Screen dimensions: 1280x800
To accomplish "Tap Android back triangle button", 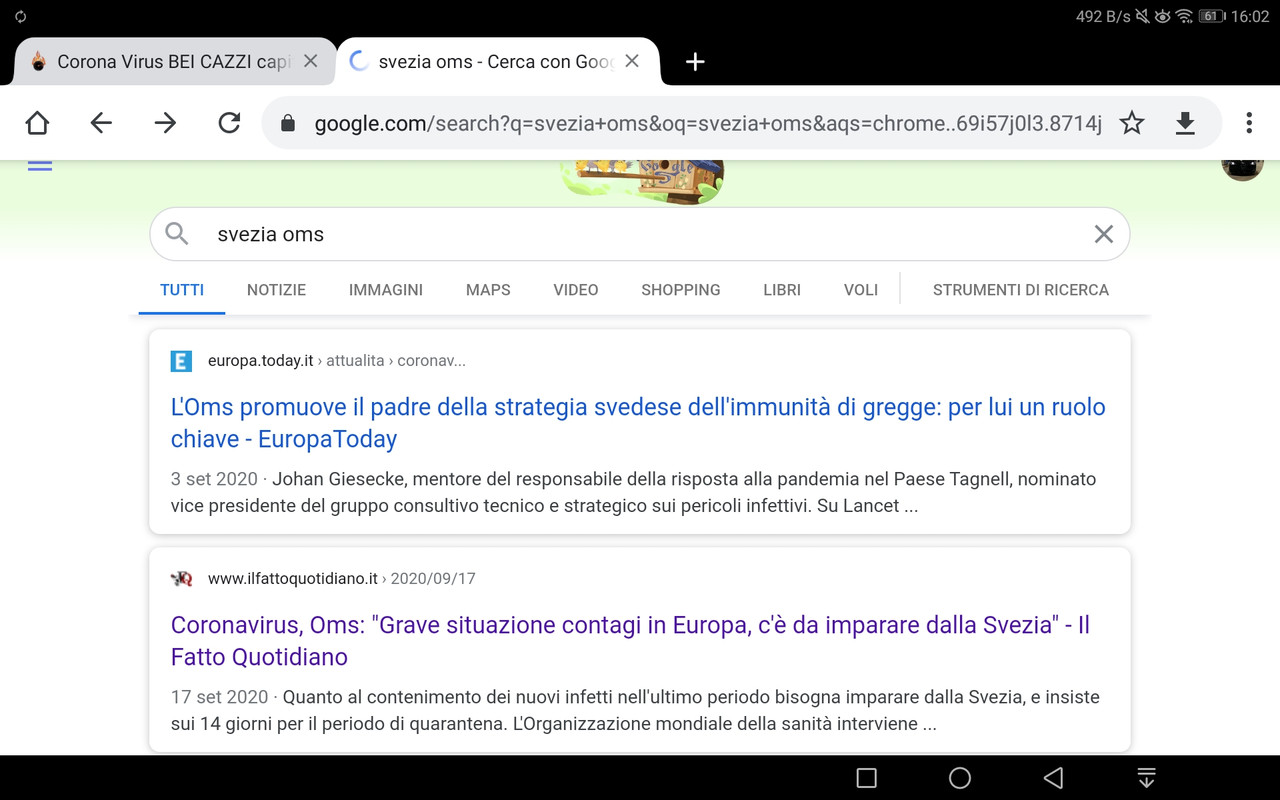I will pos(1053,778).
